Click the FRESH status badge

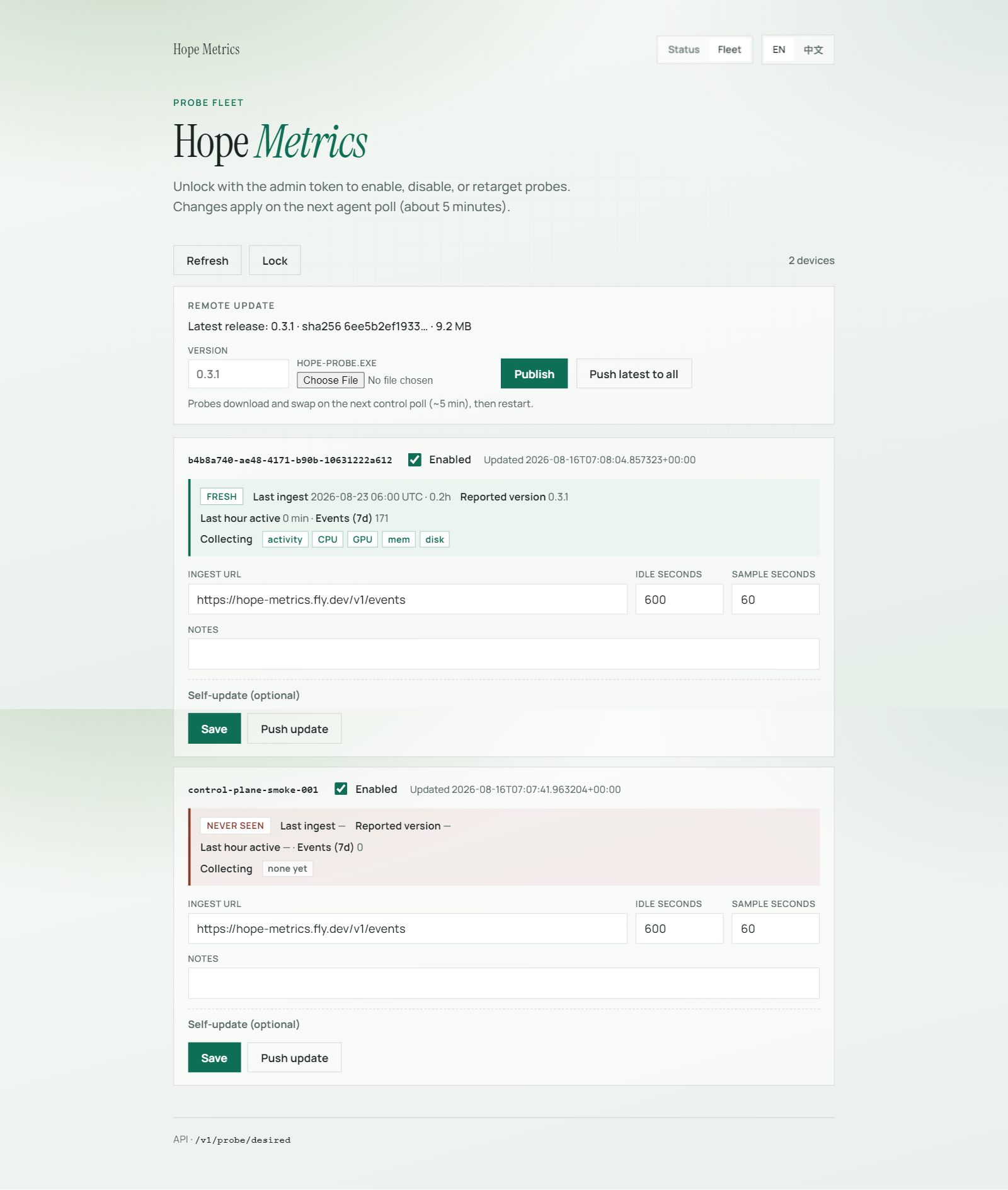coord(222,497)
